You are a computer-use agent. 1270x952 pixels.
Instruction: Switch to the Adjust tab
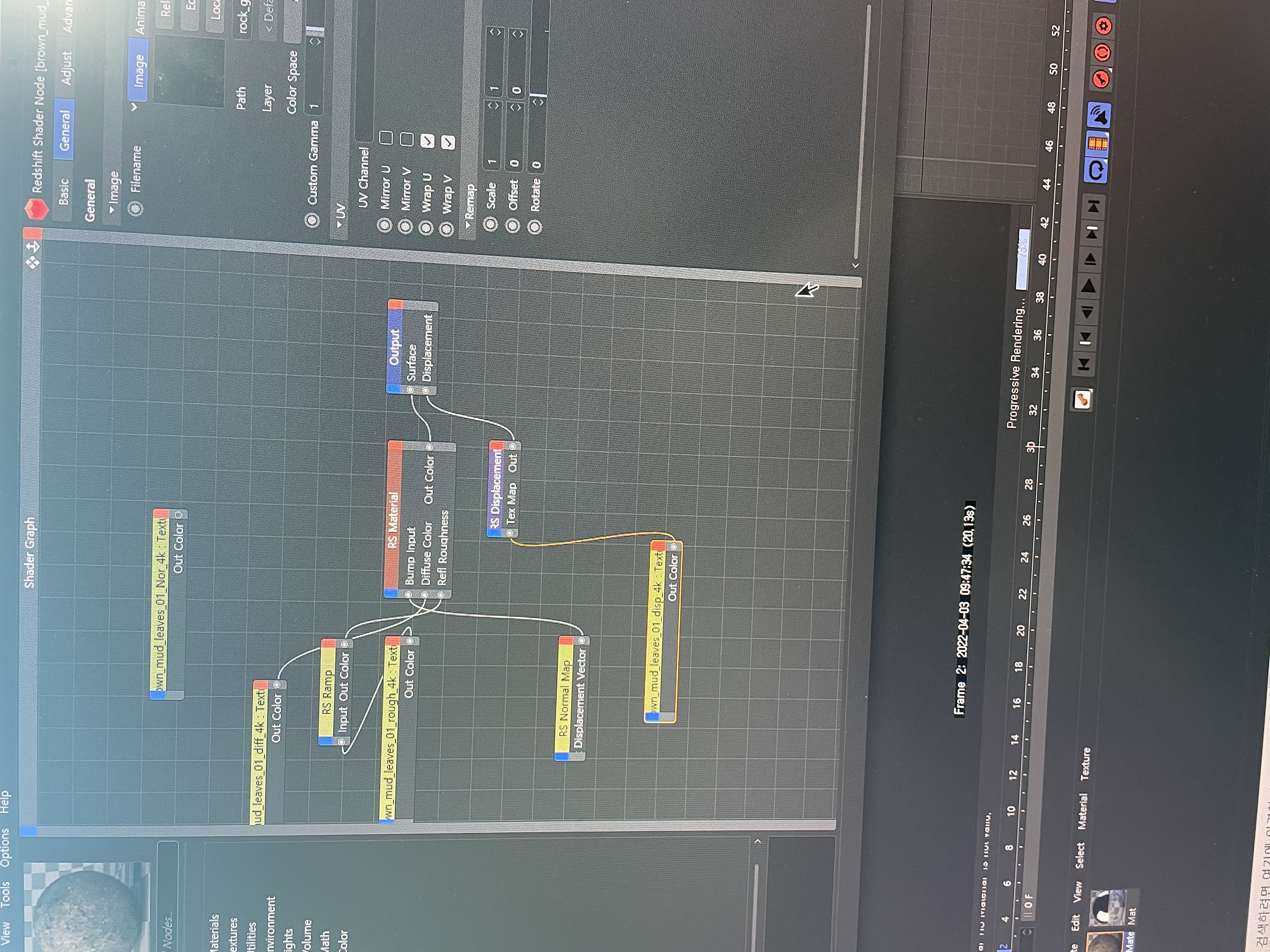click(x=66, y=68)
